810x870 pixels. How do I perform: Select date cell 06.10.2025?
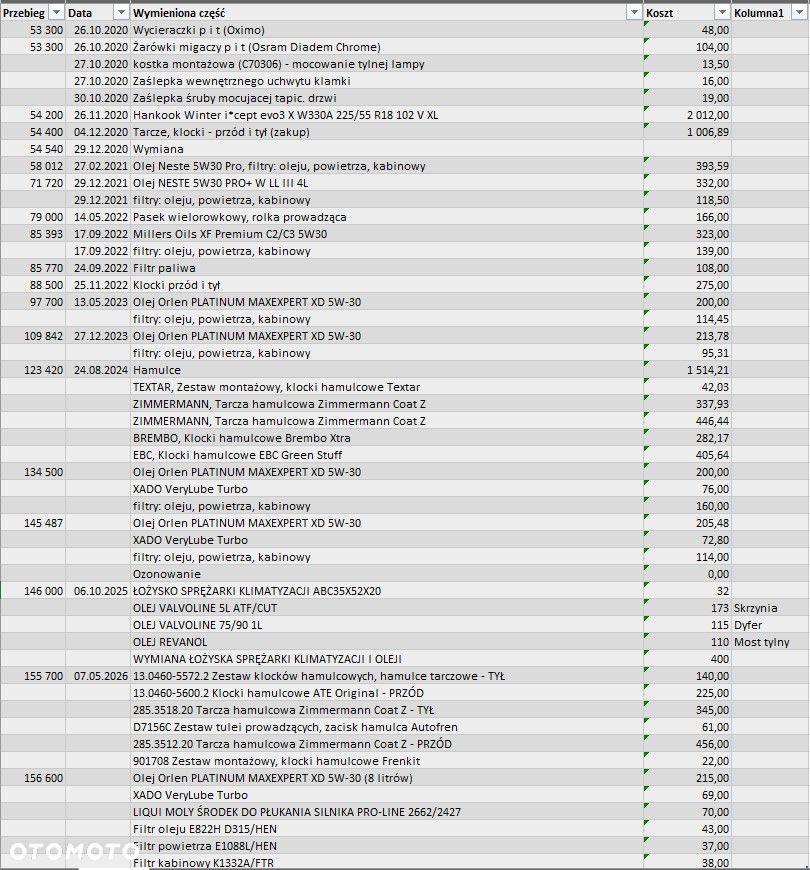(x=98, y=591)
